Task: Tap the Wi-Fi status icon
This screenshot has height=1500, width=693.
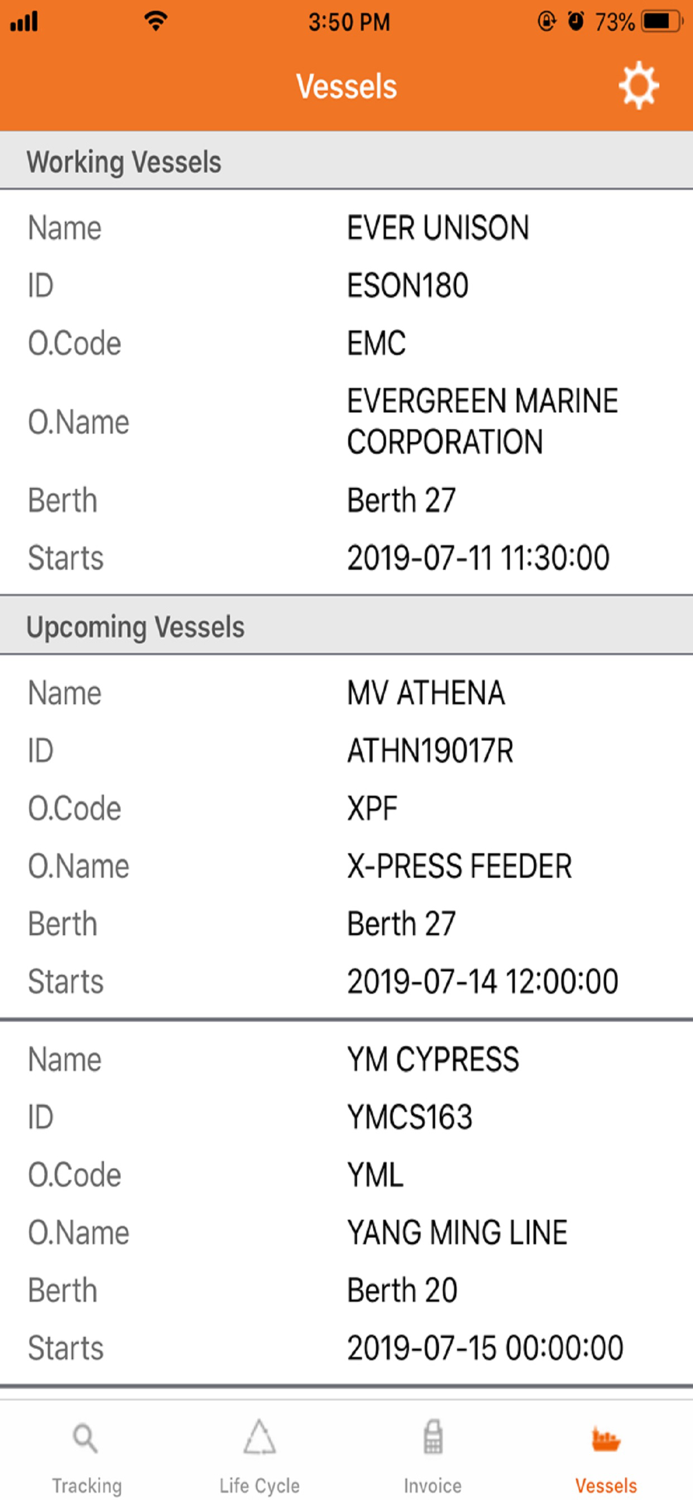Action: (x=155, y=21)
